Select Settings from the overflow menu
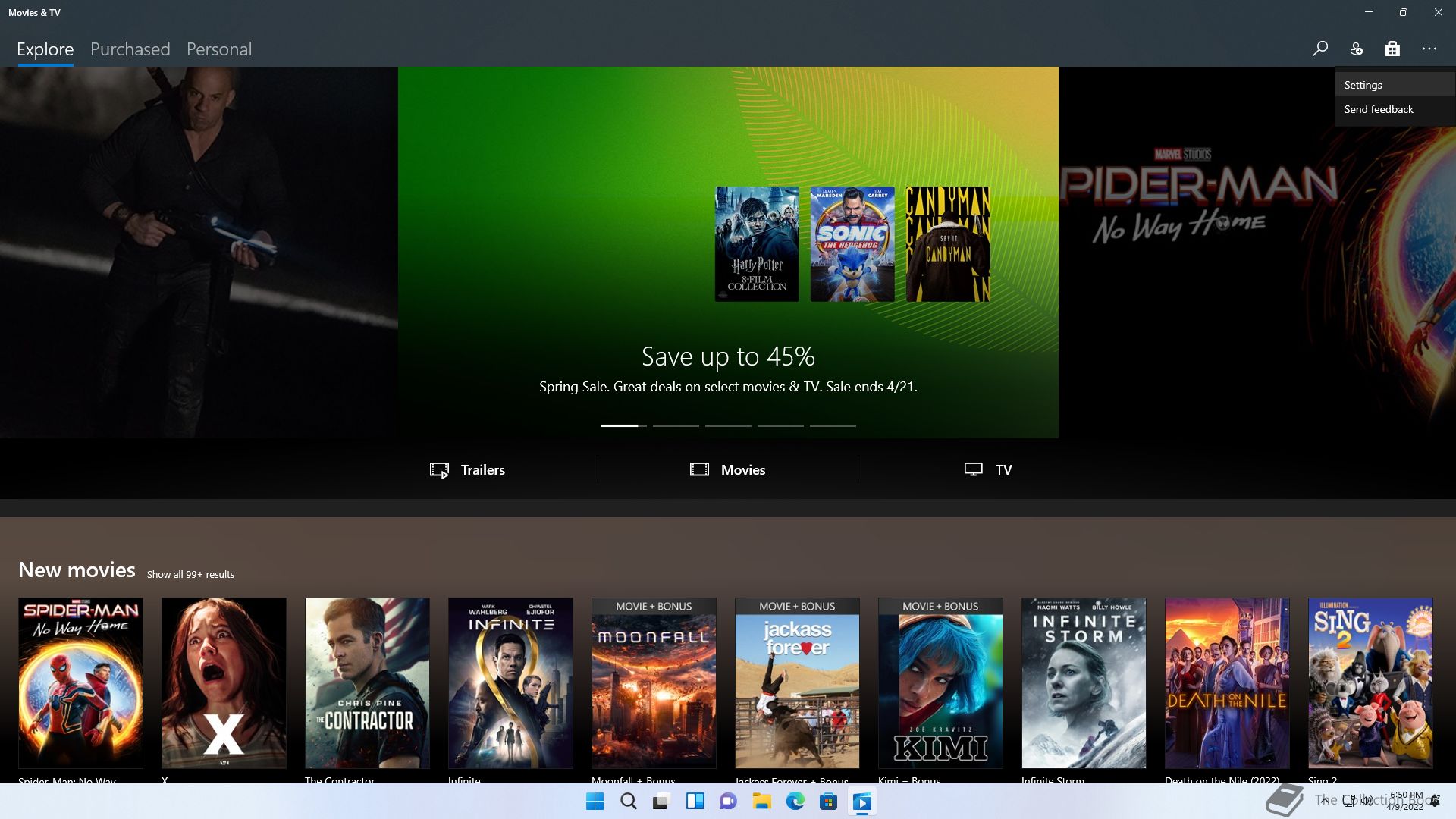The height and width of the screenshot is (819, 1456). click(1395, 85)
